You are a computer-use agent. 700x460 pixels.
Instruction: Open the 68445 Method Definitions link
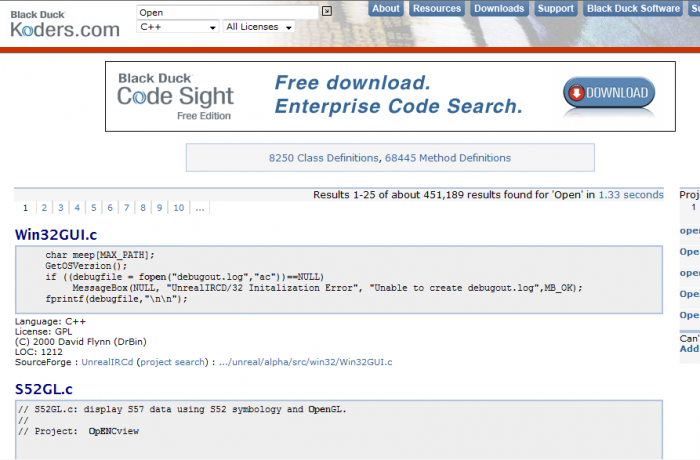pyautogui.click(x=448, y=158)
